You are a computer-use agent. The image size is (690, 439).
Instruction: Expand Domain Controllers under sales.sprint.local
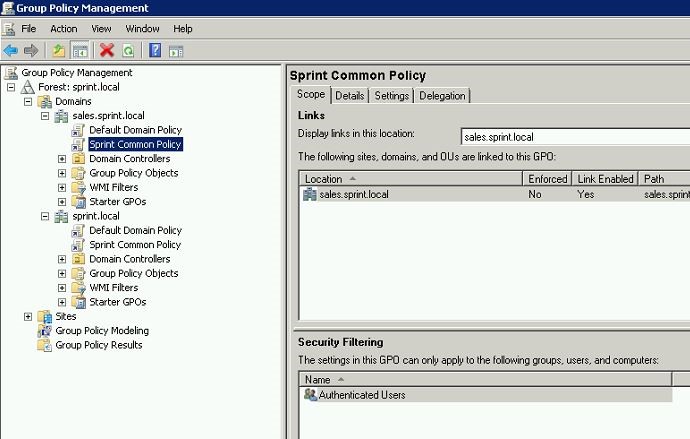point(62,159)
